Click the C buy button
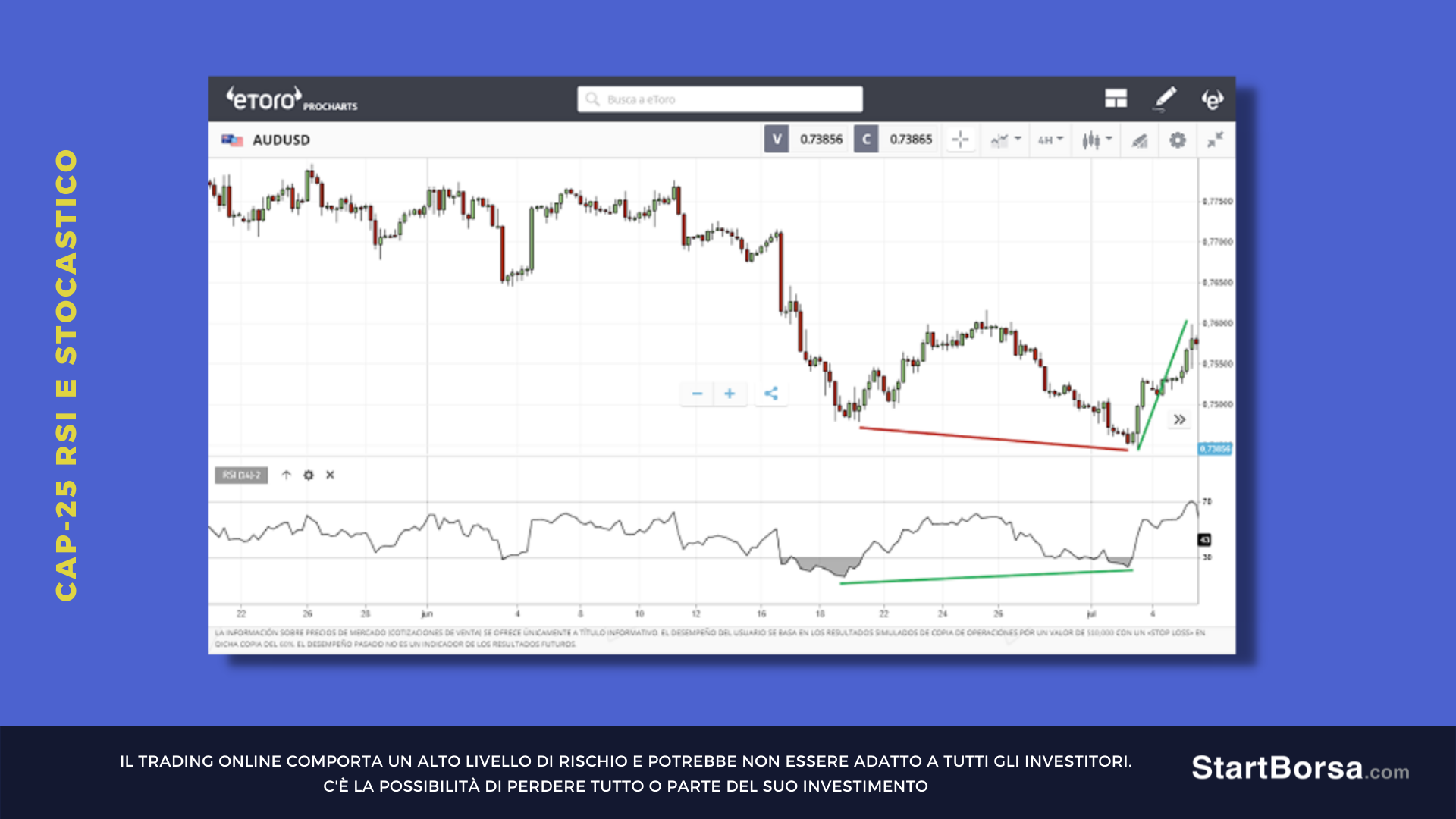1456x819 pixels. click(x=866, y=140)
